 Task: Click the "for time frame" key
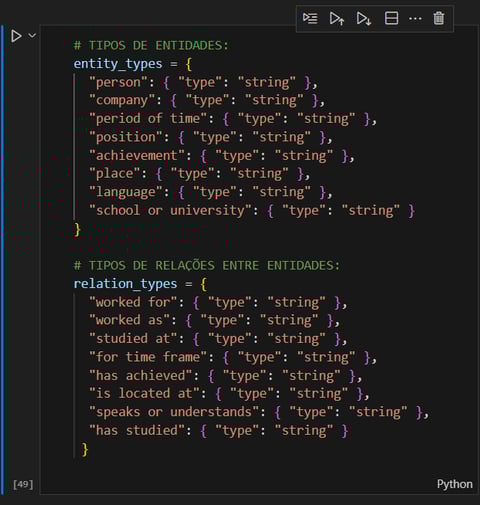click(148, 357)
